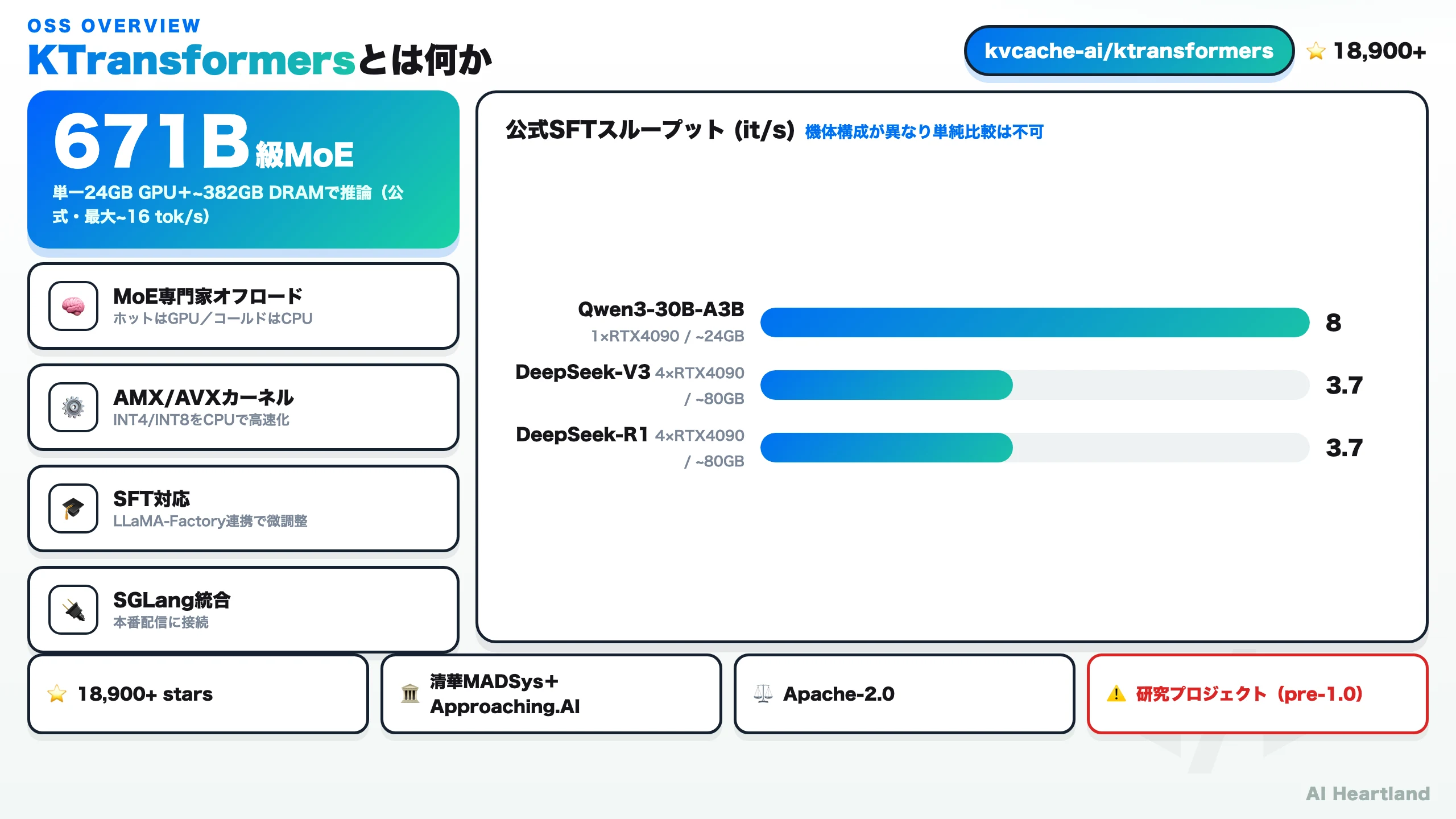Screen dimensions: 1456x819
Task: Click the Qwen3-30B-A3B throughput bar
Action: click(x=1035, y=322)
